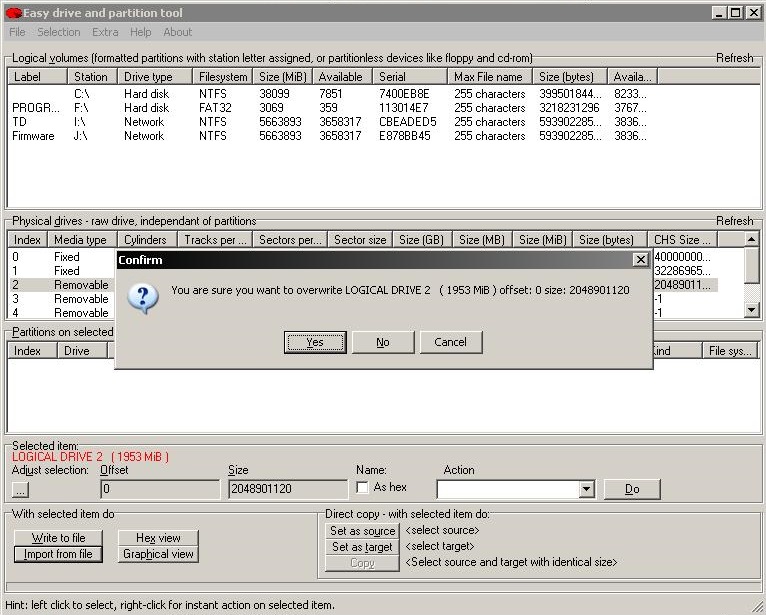Open the File menu
766x615 pixels.
(x=17, y=32)
